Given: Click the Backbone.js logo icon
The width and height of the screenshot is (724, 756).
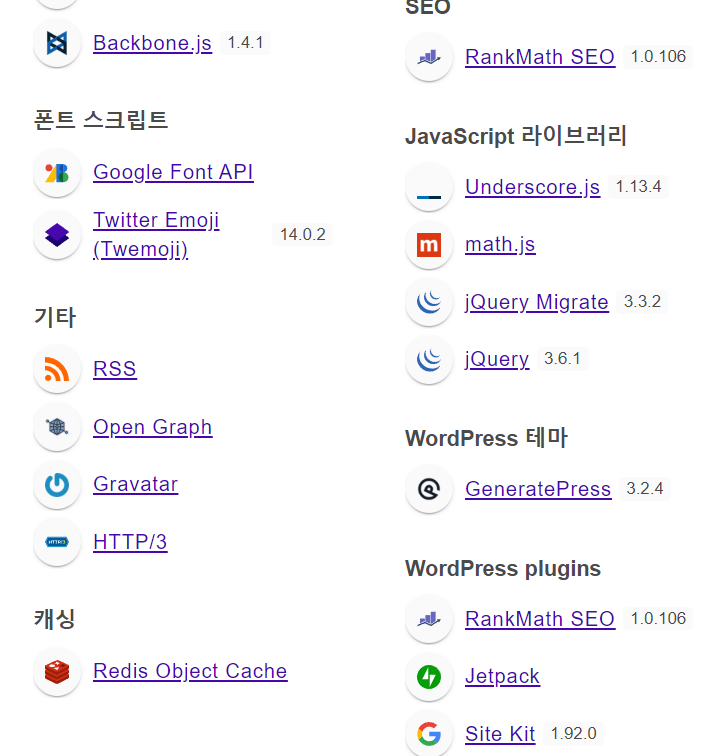Looking at the screenshot, I should 57,43.
